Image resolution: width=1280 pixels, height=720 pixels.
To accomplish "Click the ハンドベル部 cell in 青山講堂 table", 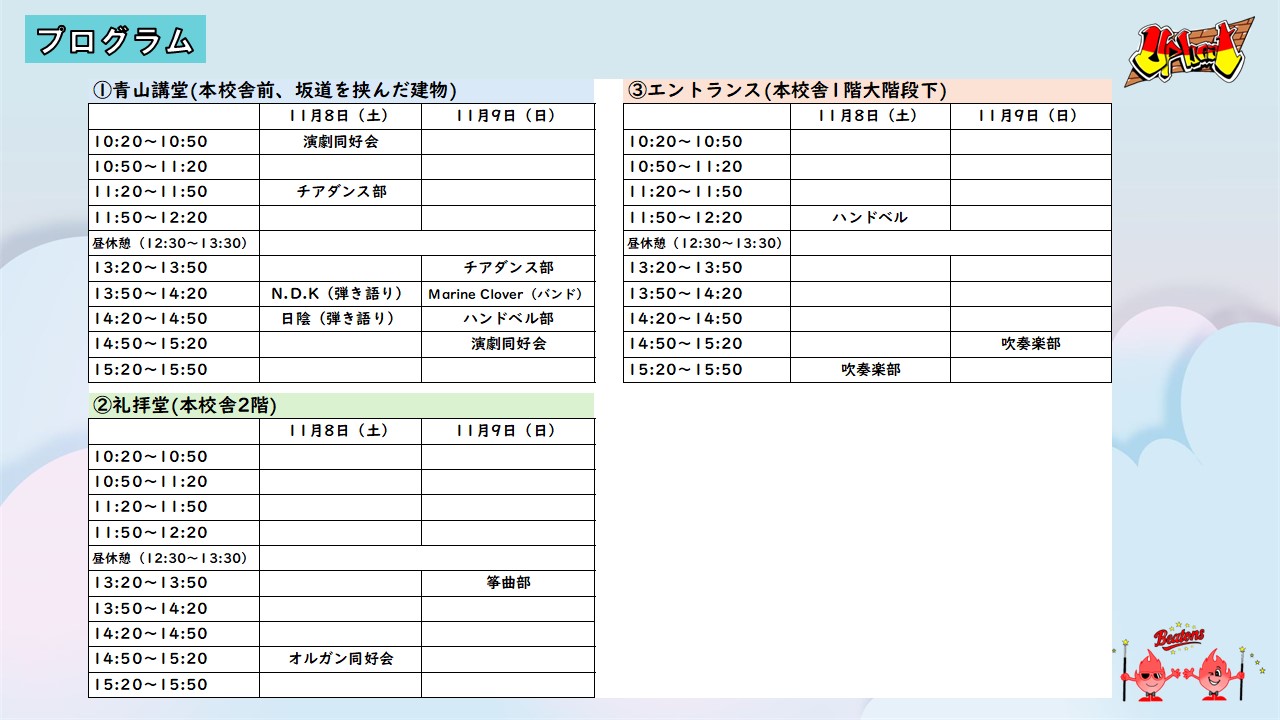I will (x=507, y=319).
